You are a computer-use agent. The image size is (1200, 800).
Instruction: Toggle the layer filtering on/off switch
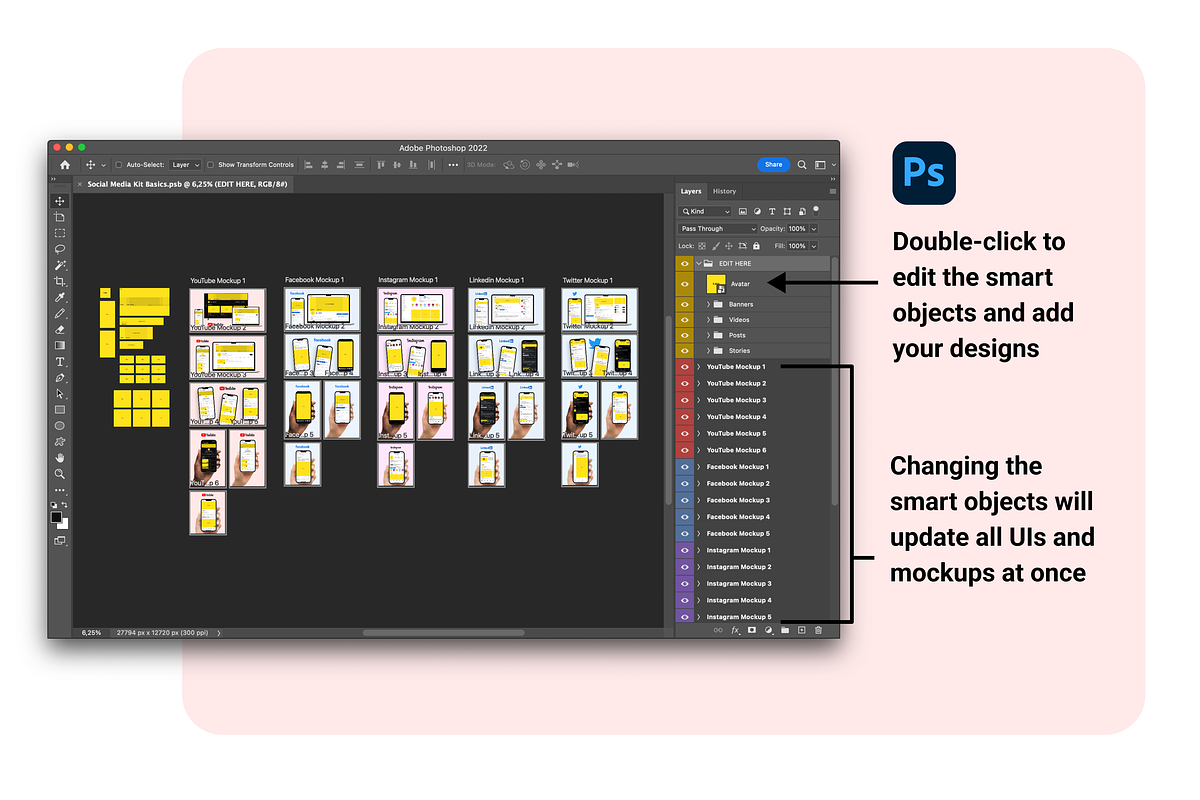click(x=816, y=210)
